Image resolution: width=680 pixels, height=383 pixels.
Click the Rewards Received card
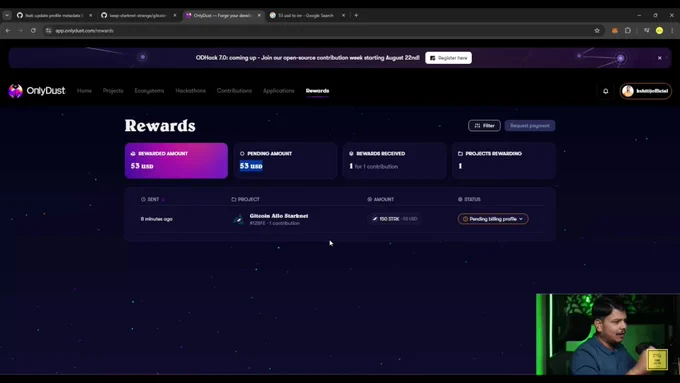[394, 160]
